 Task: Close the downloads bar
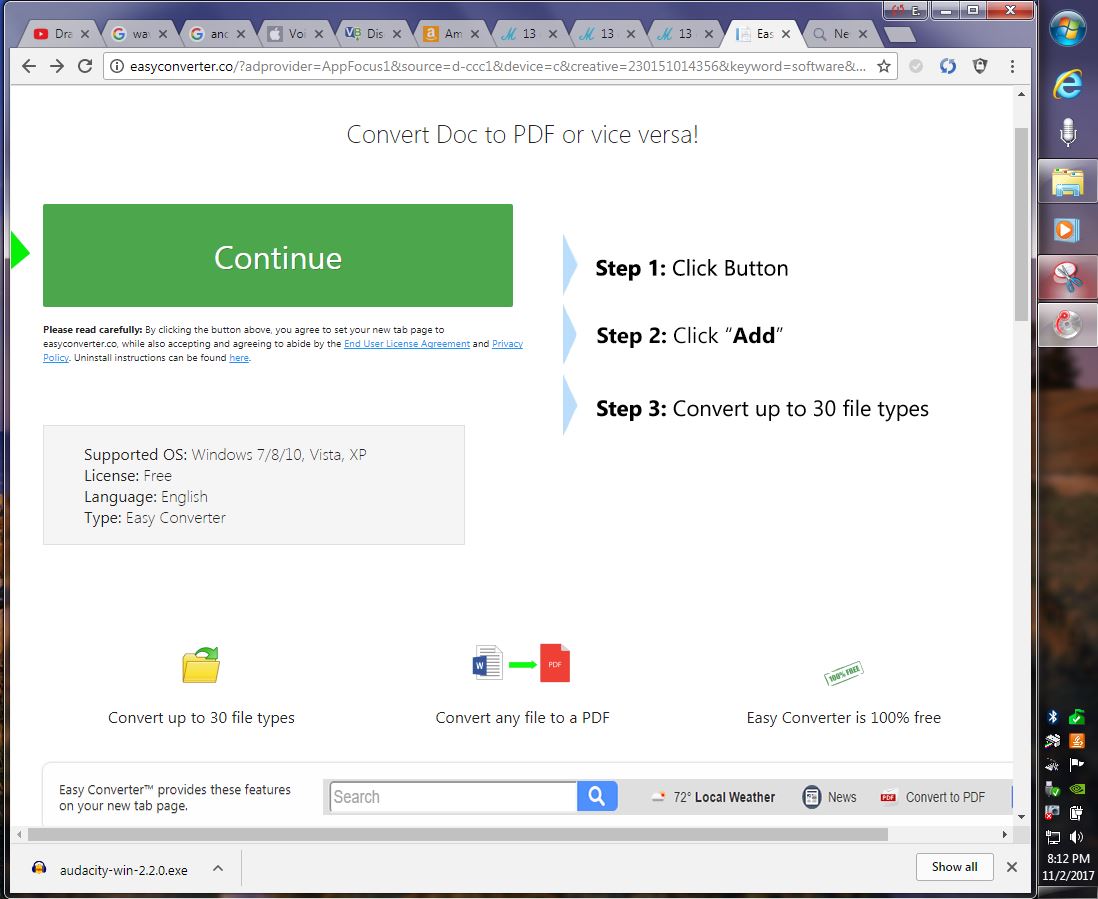[x=1012, y=867]
